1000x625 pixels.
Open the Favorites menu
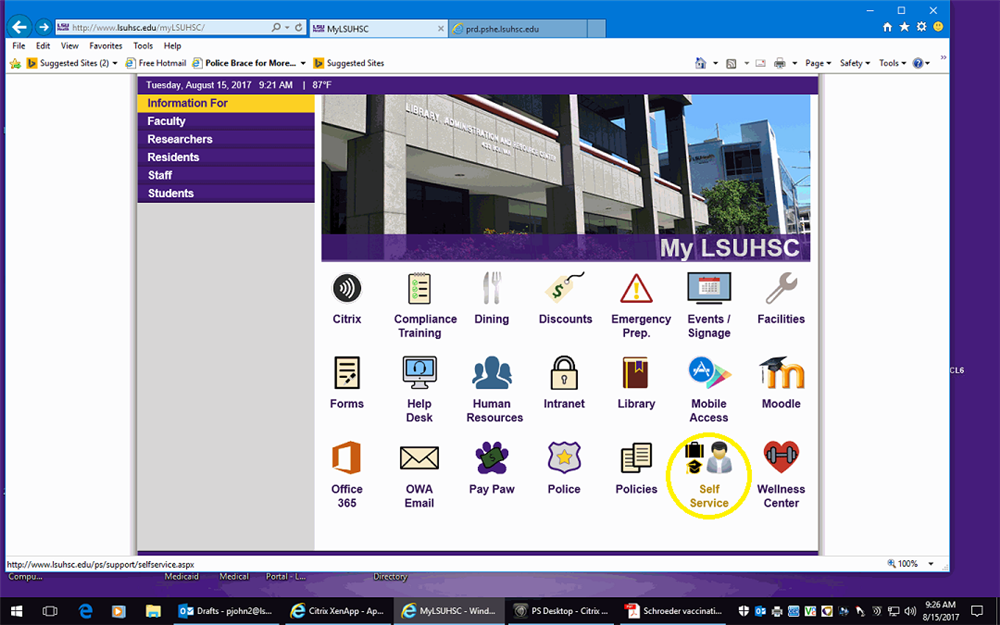pos(105,46)
